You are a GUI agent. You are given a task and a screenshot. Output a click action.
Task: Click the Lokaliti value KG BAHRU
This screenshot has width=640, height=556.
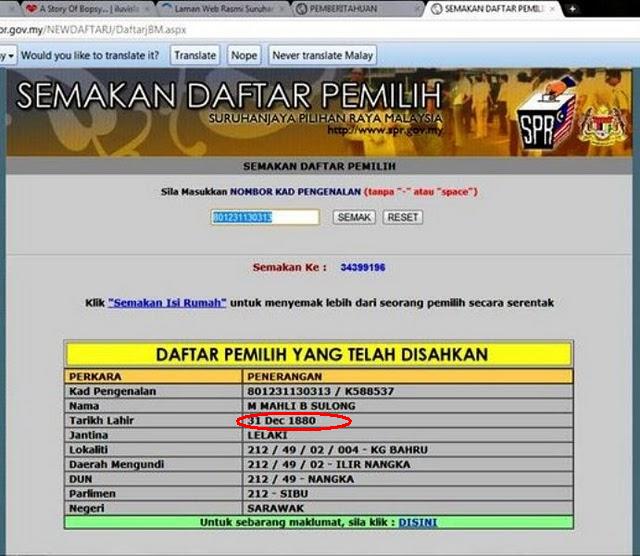(338, 450)
